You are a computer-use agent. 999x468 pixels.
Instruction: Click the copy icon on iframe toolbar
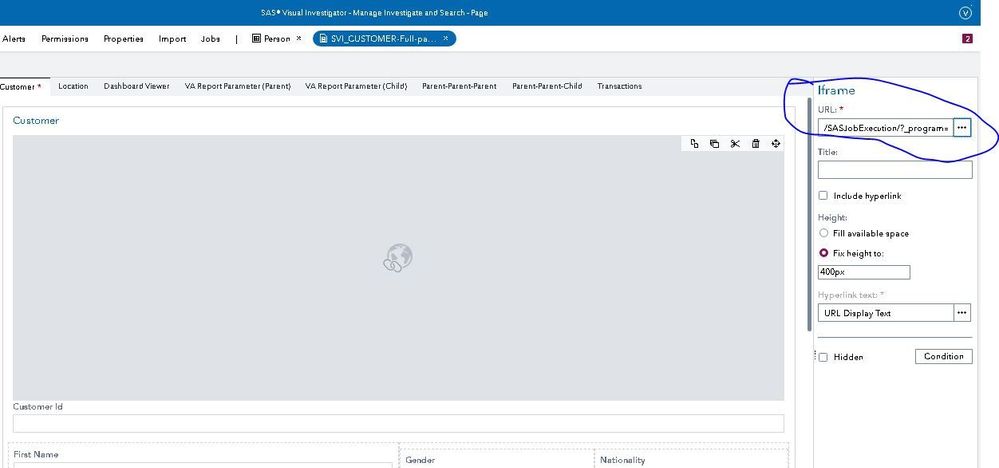coord(694,144)
